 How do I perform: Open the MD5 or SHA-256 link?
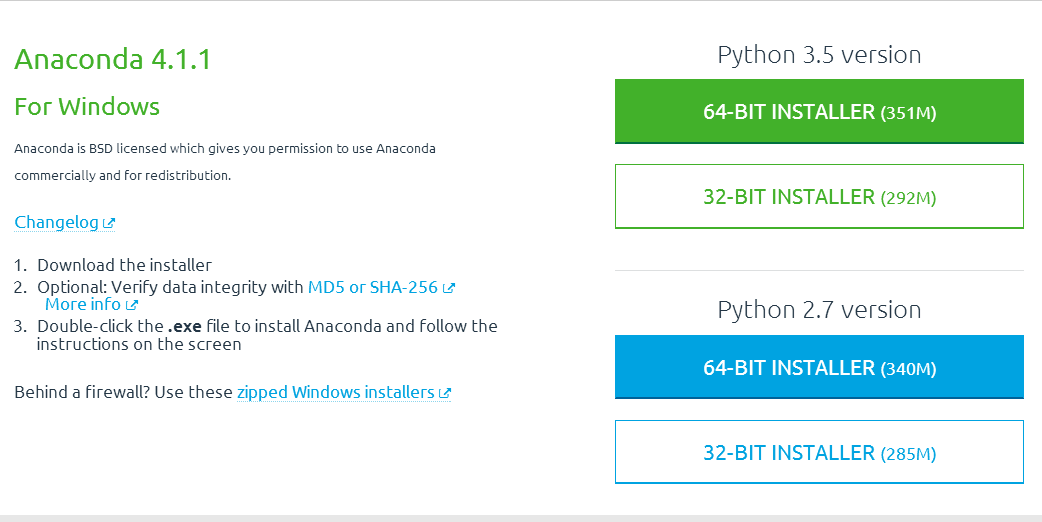click(372, 287)
